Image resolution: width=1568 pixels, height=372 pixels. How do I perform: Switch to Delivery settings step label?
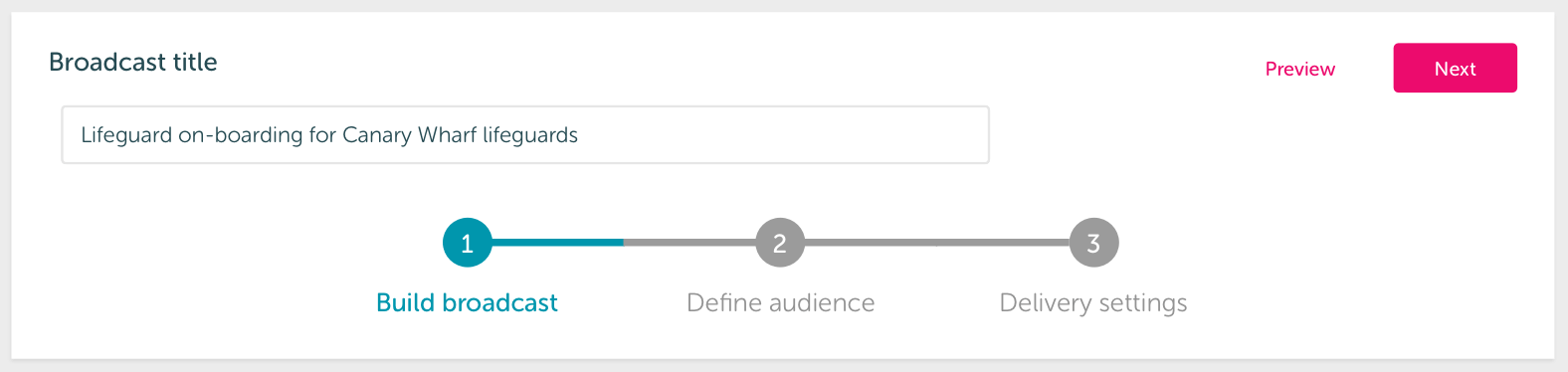1093,302
